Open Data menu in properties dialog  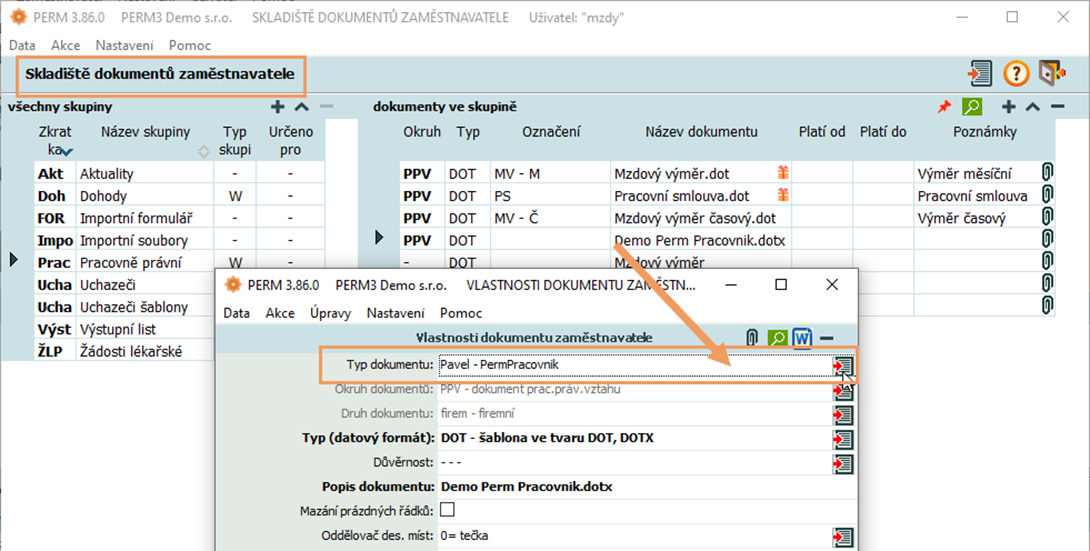pos(236,313)
